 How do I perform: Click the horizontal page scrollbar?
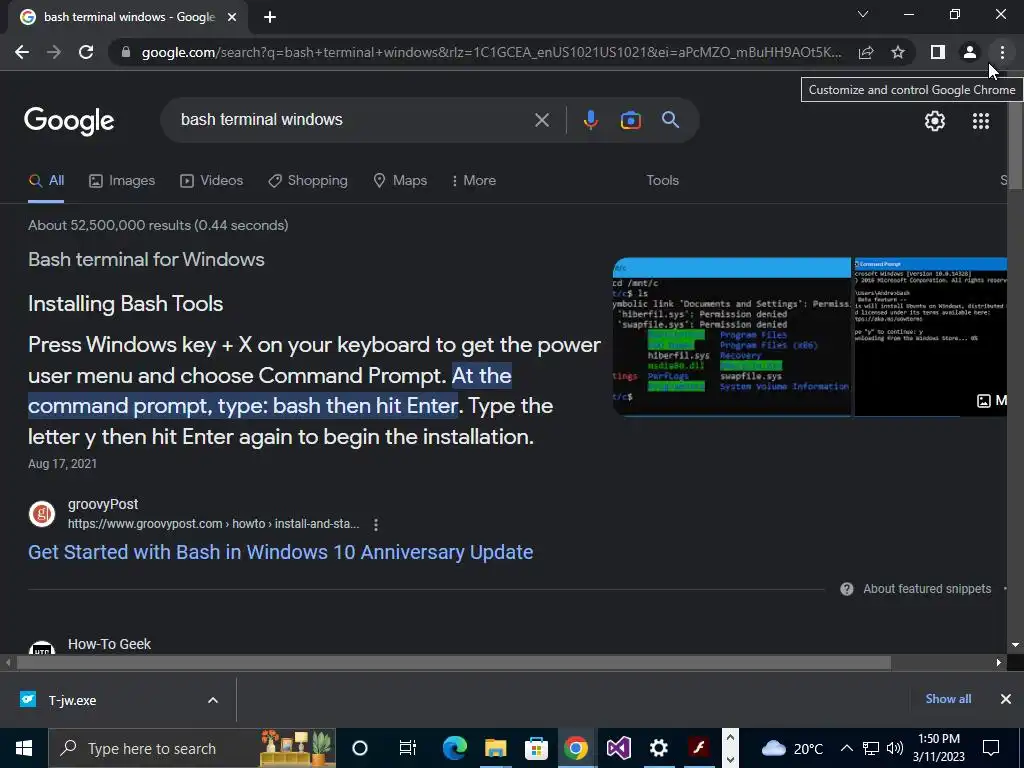click(453, 663)
